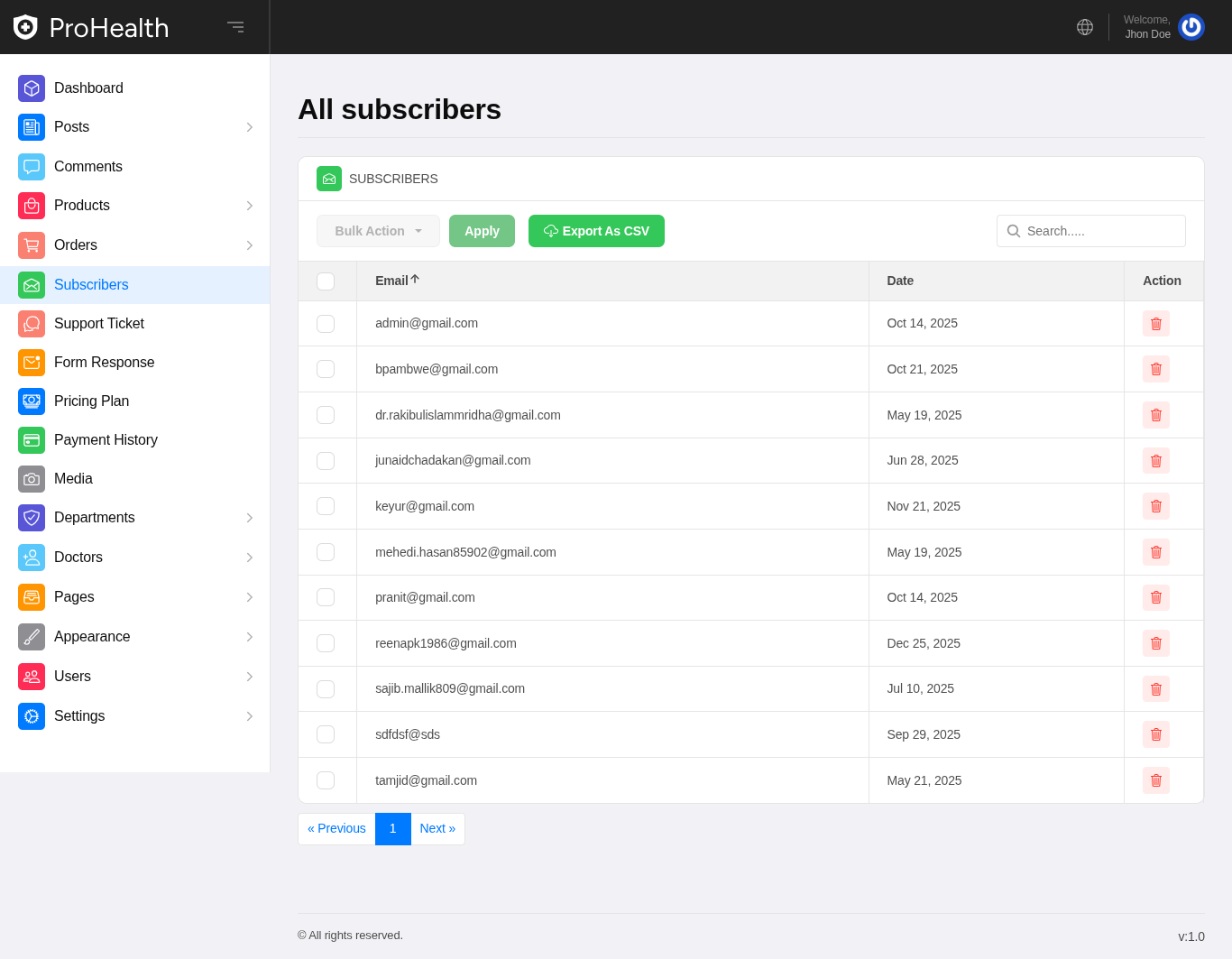Click the Email column sort arrow

415,280
